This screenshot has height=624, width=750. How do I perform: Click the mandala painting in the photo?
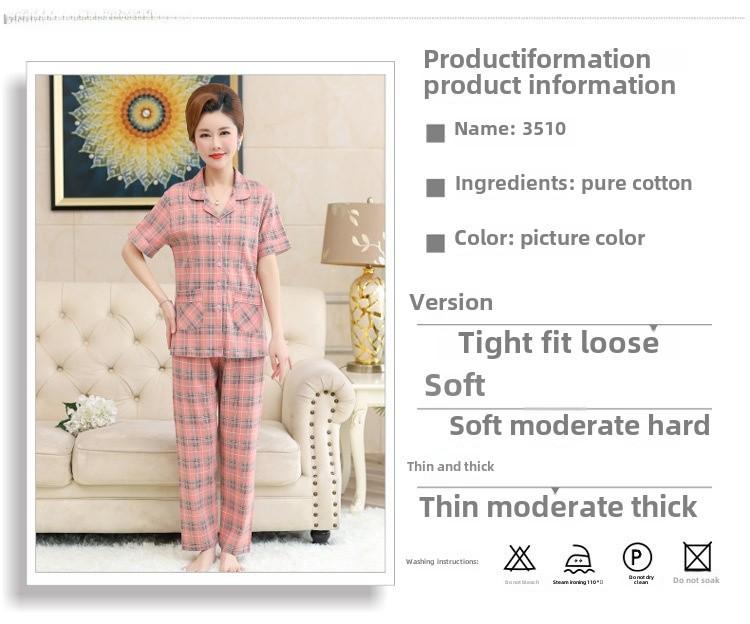147,142
